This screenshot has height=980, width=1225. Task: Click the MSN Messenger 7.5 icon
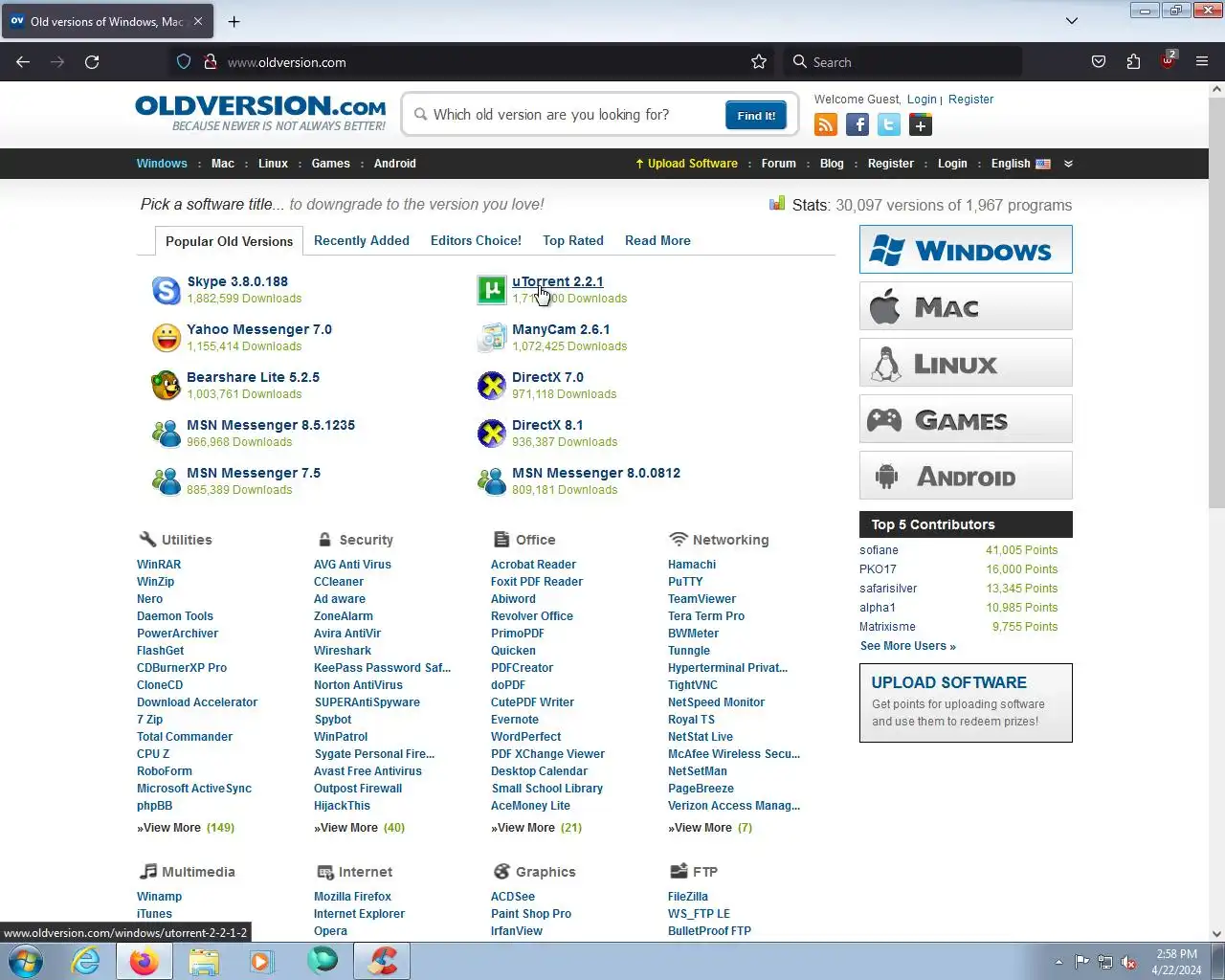point(167,481)
